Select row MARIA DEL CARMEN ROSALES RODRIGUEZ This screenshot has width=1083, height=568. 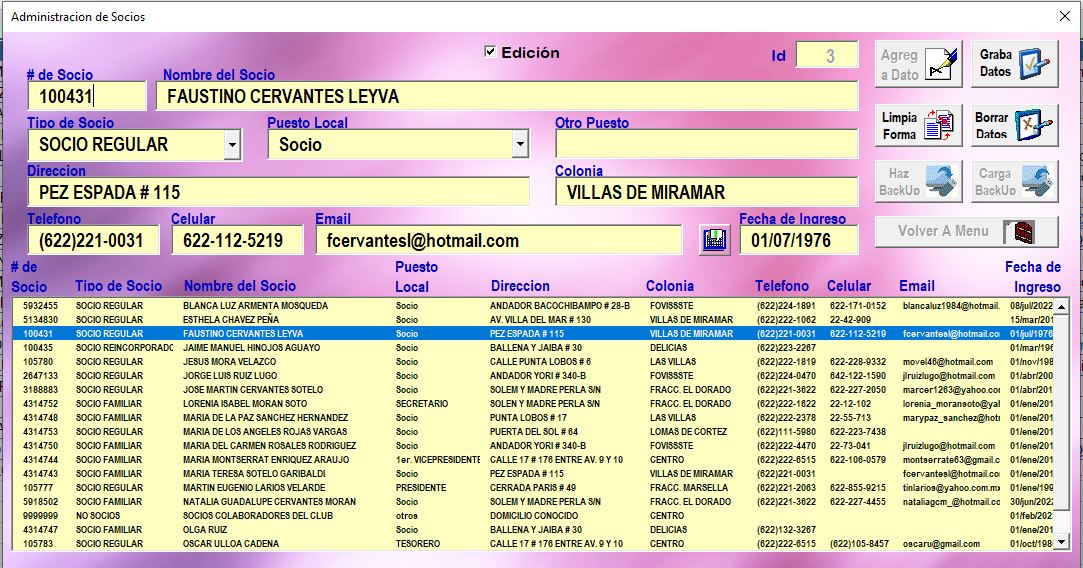(x=533, y=446)
